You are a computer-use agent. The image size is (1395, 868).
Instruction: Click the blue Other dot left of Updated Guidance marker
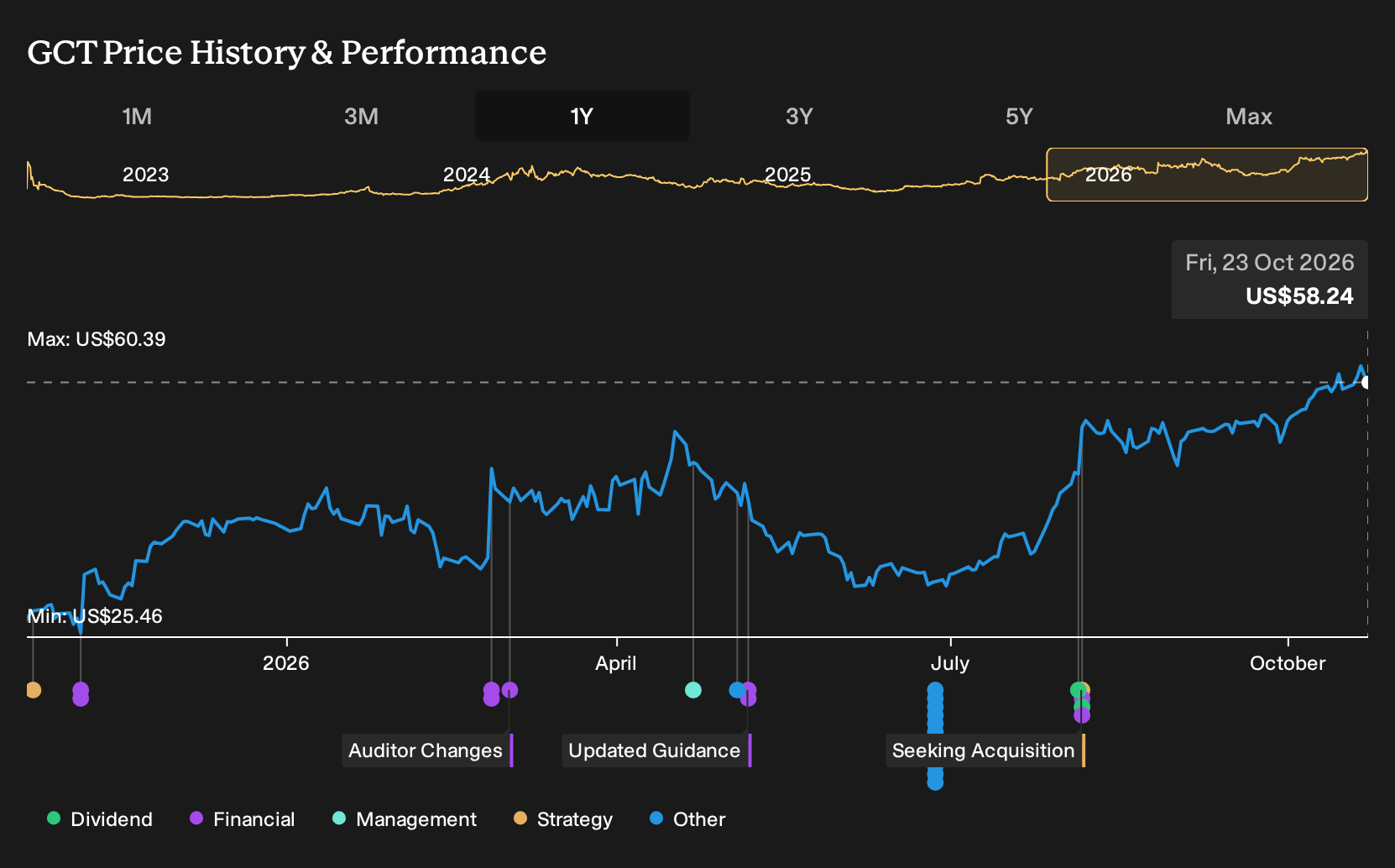point(737,690)
